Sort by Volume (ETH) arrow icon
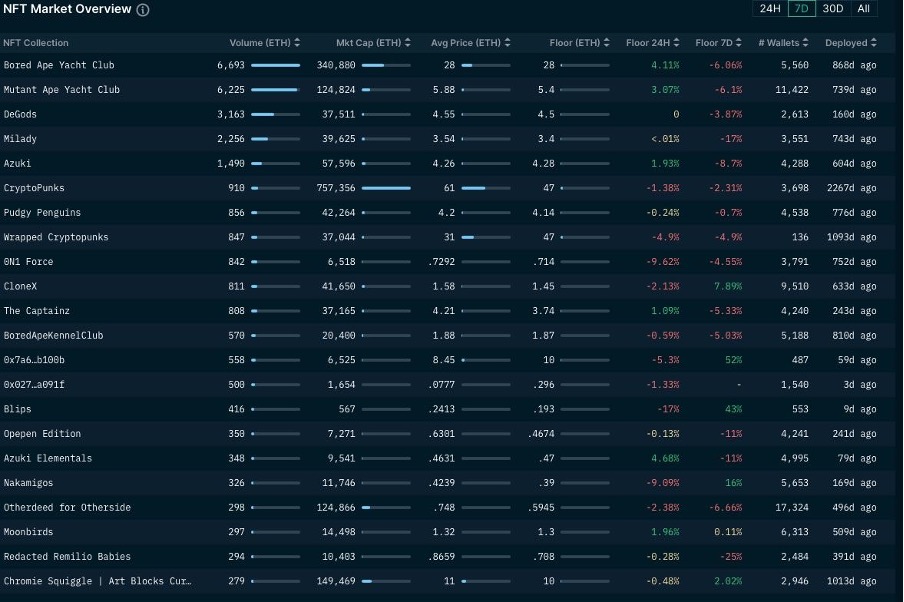 click(297, 43)
